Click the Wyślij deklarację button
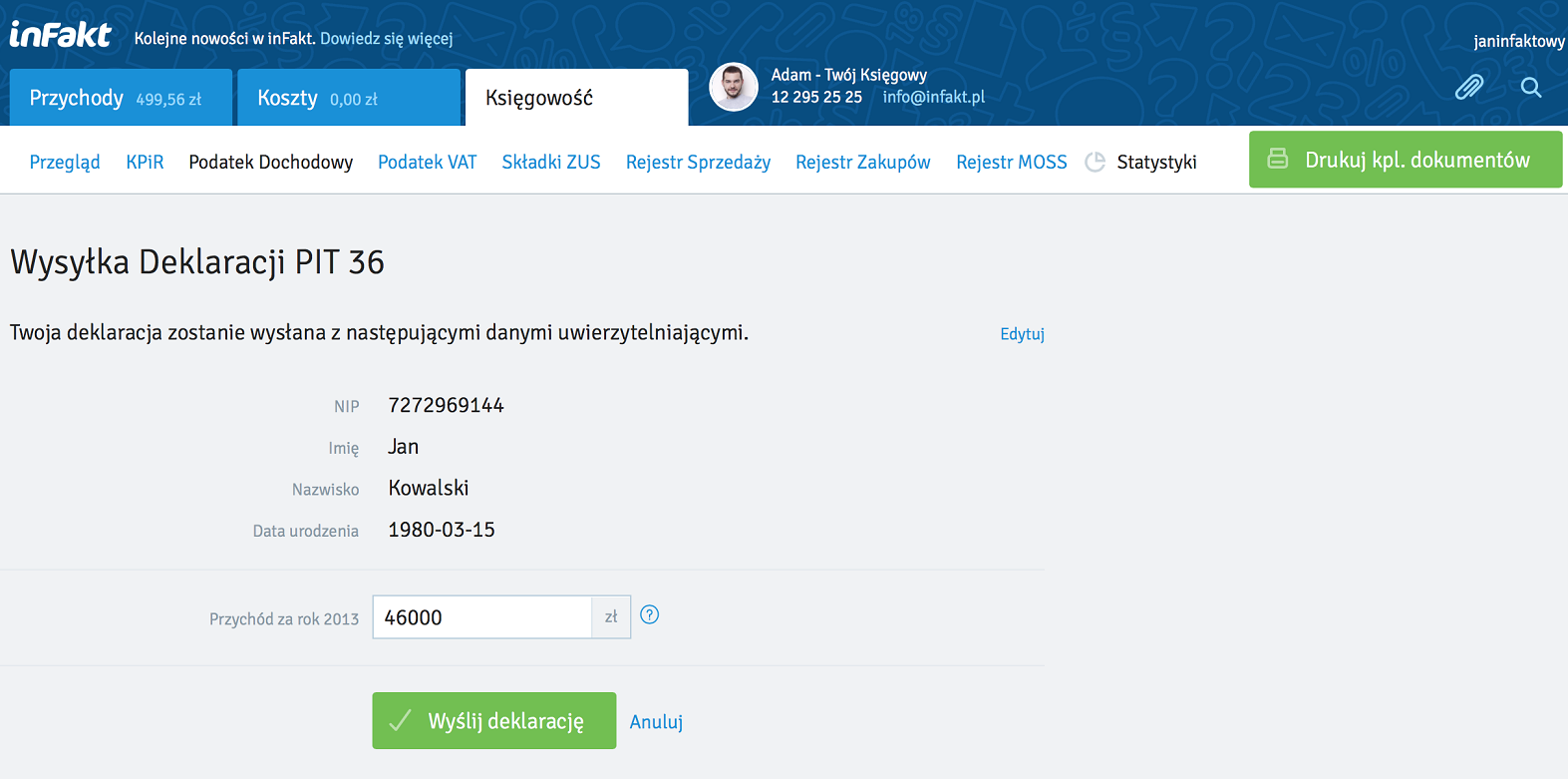 coord(493,721)
